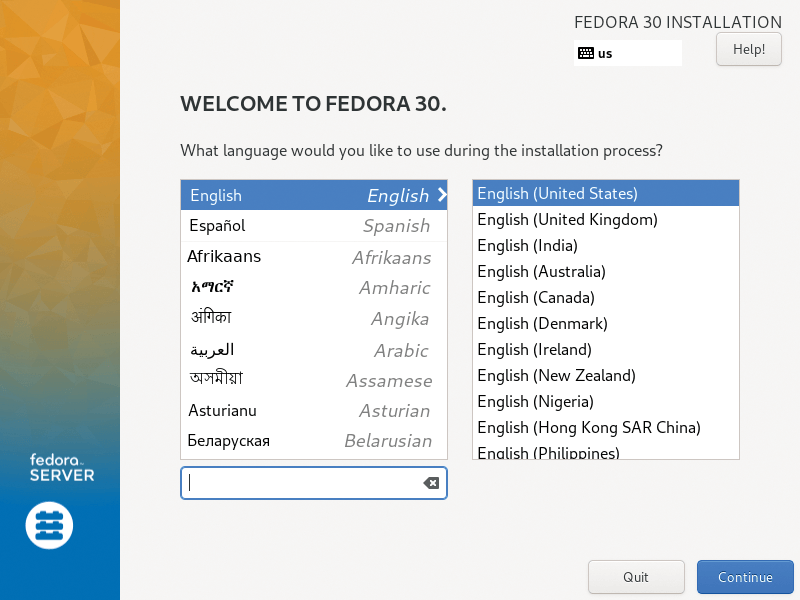Viewport: 800px width, 600px height.
Task: Select the Assamese language row
Action: pos(314,380)
